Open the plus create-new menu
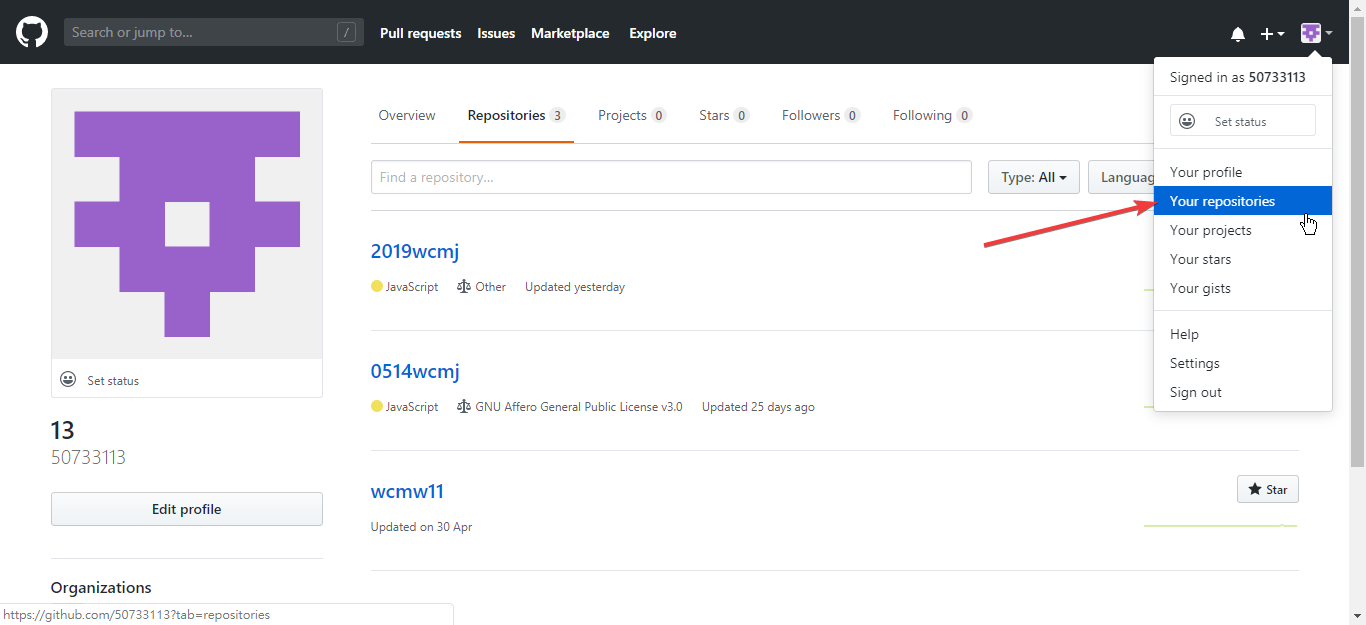Viewport: 1366px width, 625px height. [1272, 34]
